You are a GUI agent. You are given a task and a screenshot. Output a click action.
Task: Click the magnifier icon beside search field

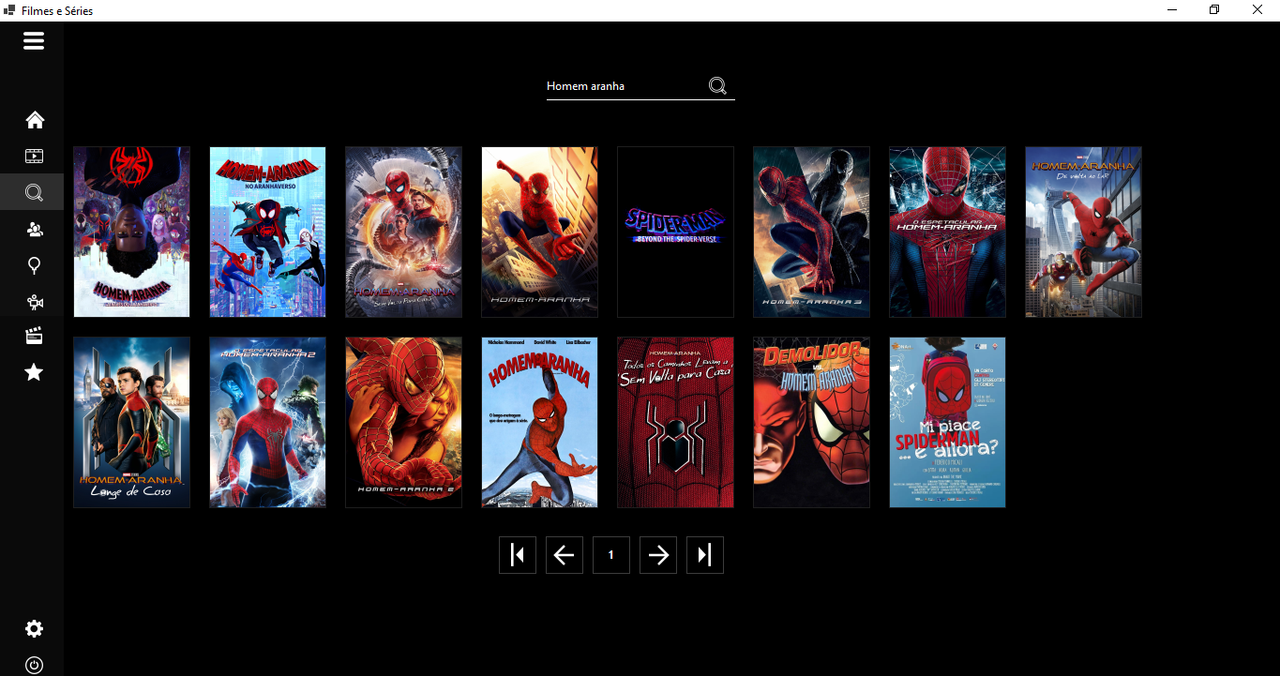717,86
